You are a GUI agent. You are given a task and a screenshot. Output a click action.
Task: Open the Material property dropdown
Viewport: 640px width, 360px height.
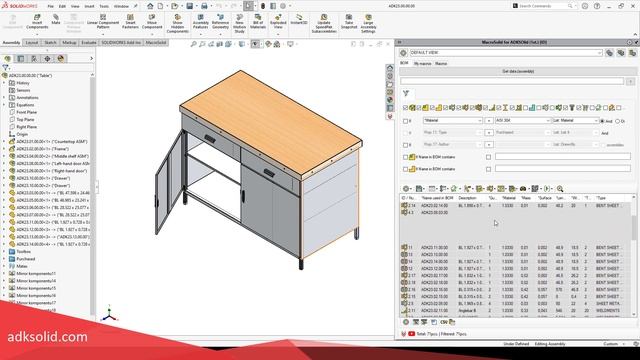(x=453, y=120)
